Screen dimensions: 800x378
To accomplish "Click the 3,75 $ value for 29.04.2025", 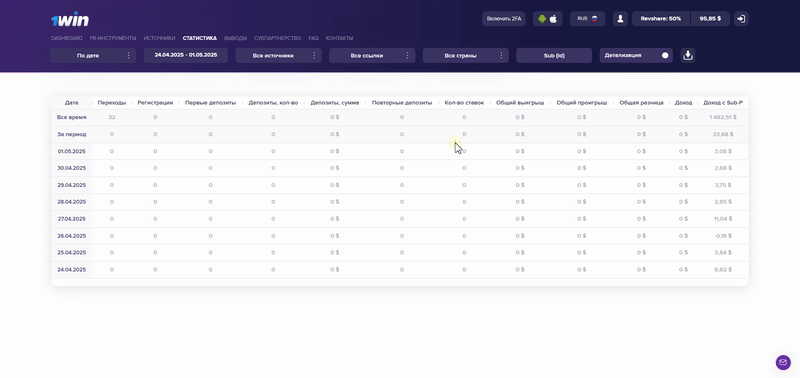I will tap(723, 185).
